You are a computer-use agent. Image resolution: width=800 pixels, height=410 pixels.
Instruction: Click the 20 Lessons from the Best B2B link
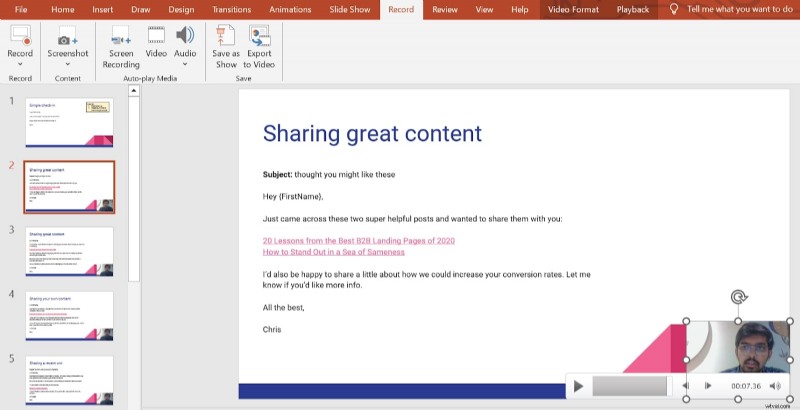(359, 241)
